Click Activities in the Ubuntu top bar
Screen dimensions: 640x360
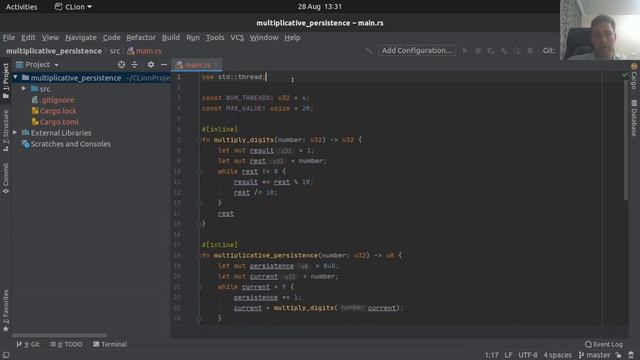point(21,7)
